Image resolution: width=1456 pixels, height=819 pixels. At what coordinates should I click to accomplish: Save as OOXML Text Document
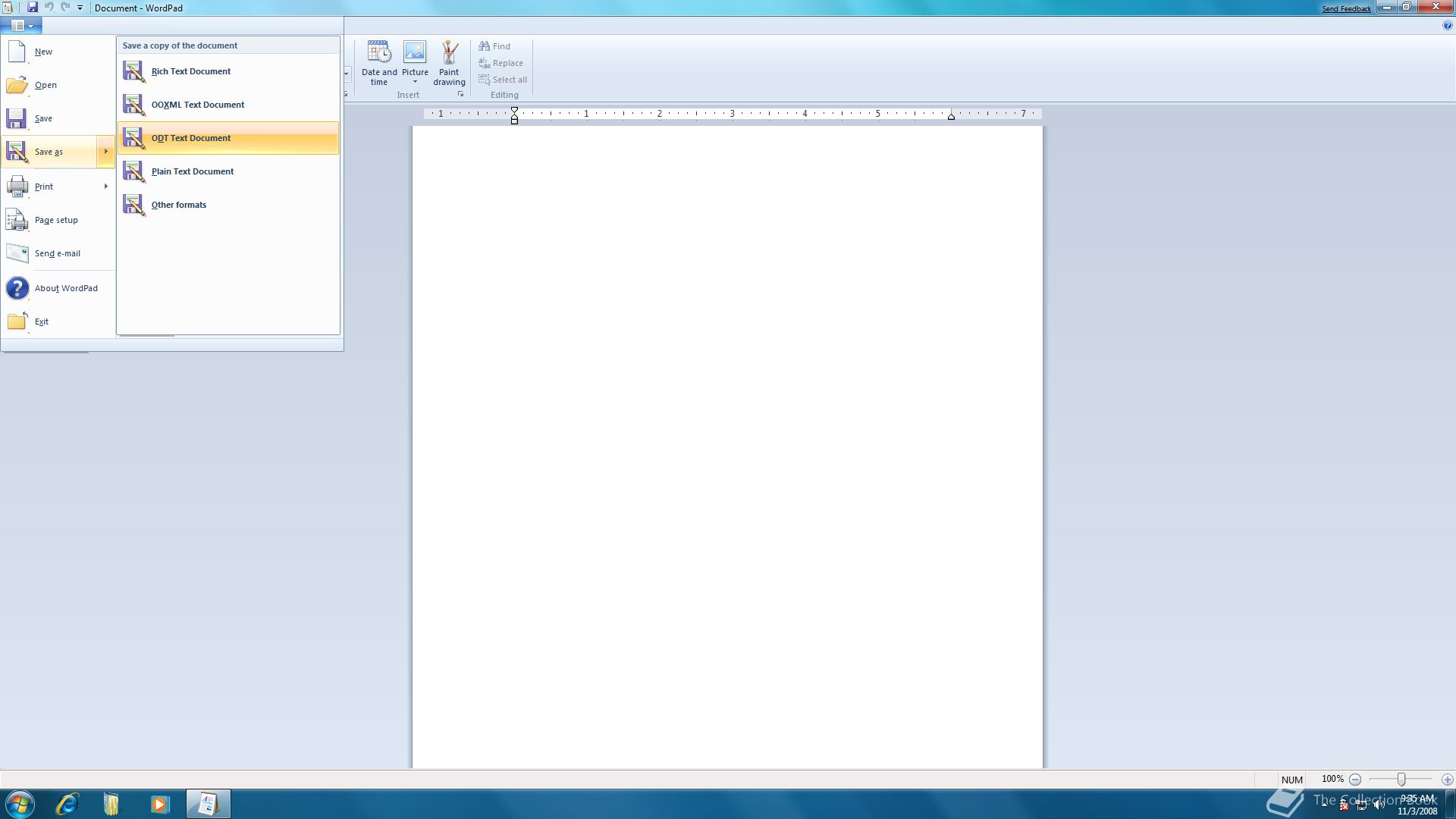[228, 105]
